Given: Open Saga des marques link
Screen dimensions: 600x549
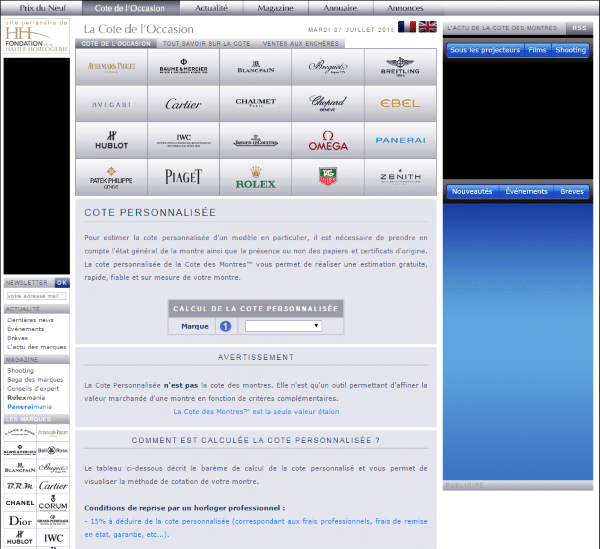Looking at the screenshot, I should click(x=35, y=380).
